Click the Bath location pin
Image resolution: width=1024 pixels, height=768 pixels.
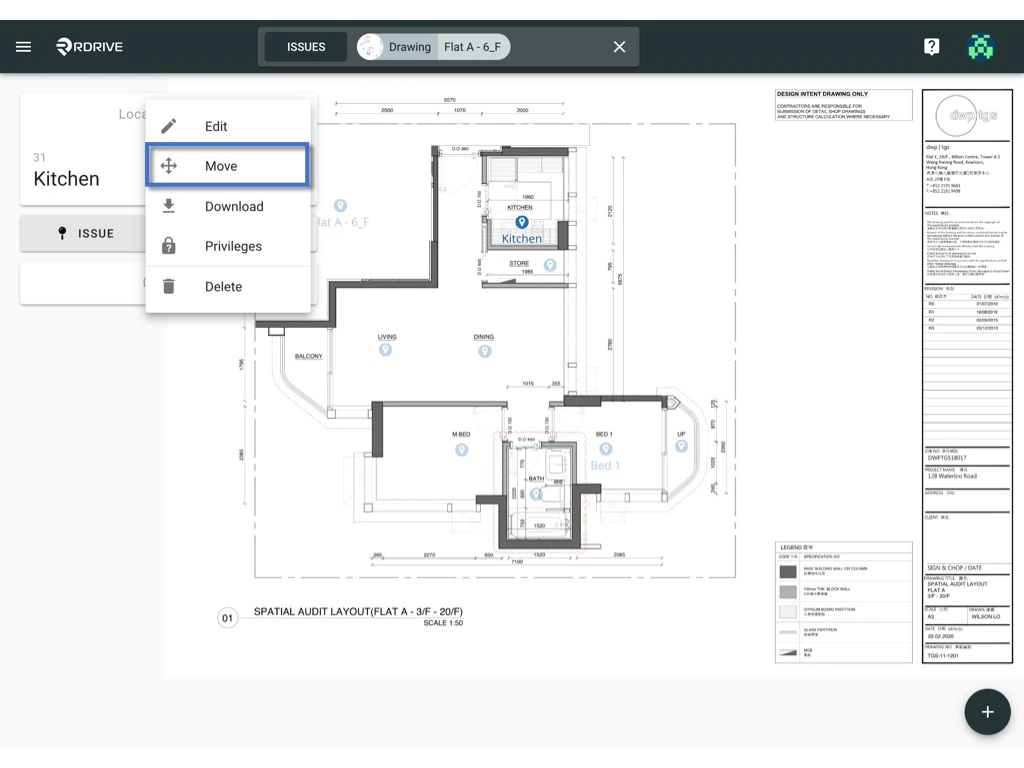(536, 494)
